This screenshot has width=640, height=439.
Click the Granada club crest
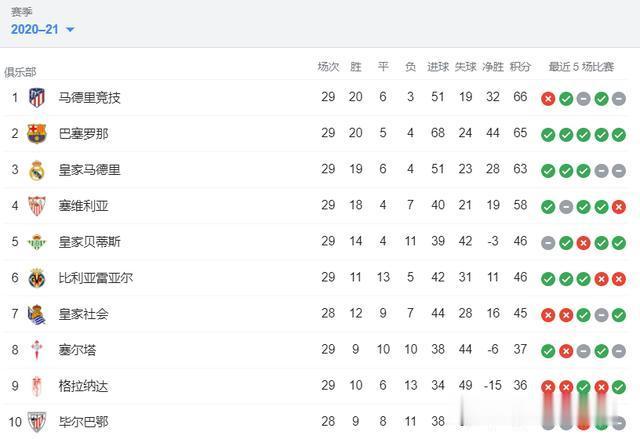37,386
